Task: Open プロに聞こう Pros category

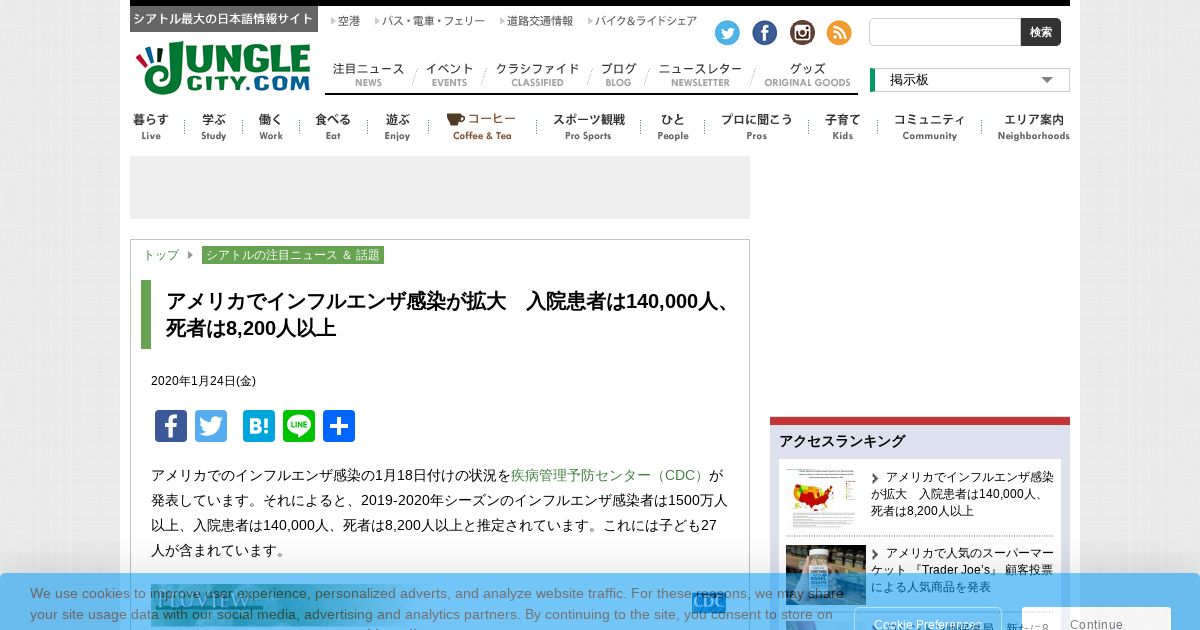Action: [757, 127]
